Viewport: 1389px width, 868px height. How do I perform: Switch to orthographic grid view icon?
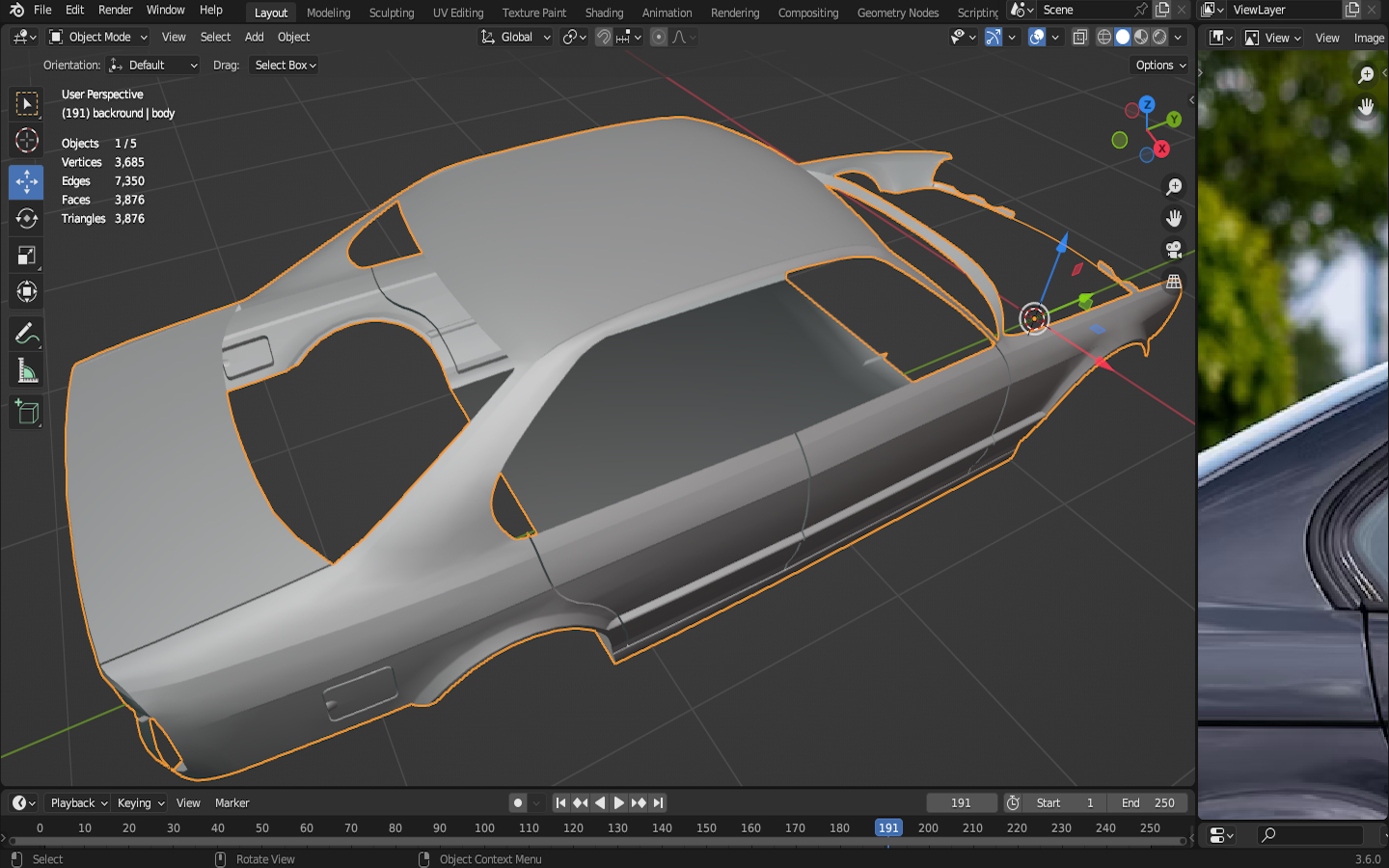[x=1174, y=282]
